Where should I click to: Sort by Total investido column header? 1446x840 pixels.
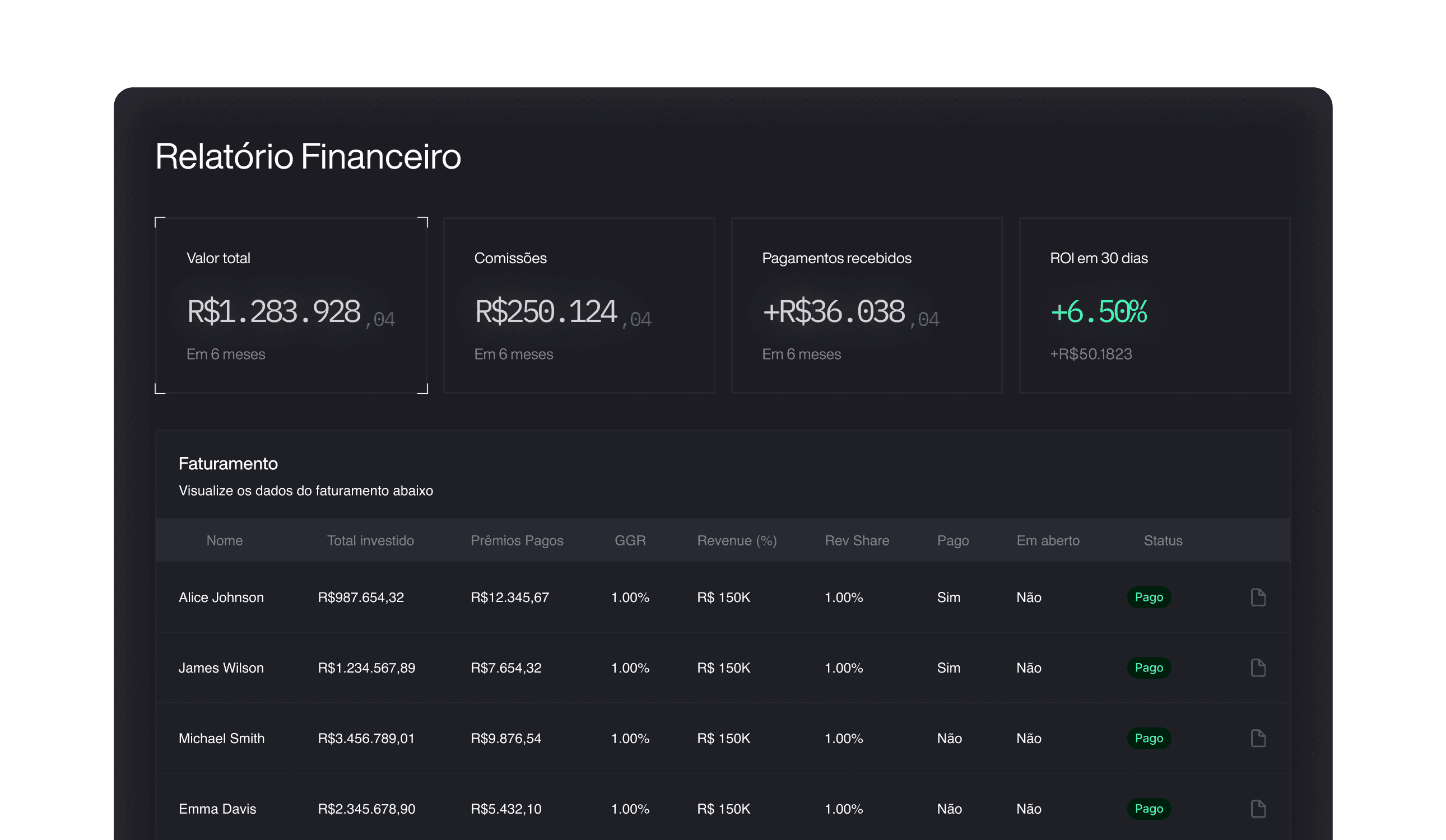click(370, 540)
